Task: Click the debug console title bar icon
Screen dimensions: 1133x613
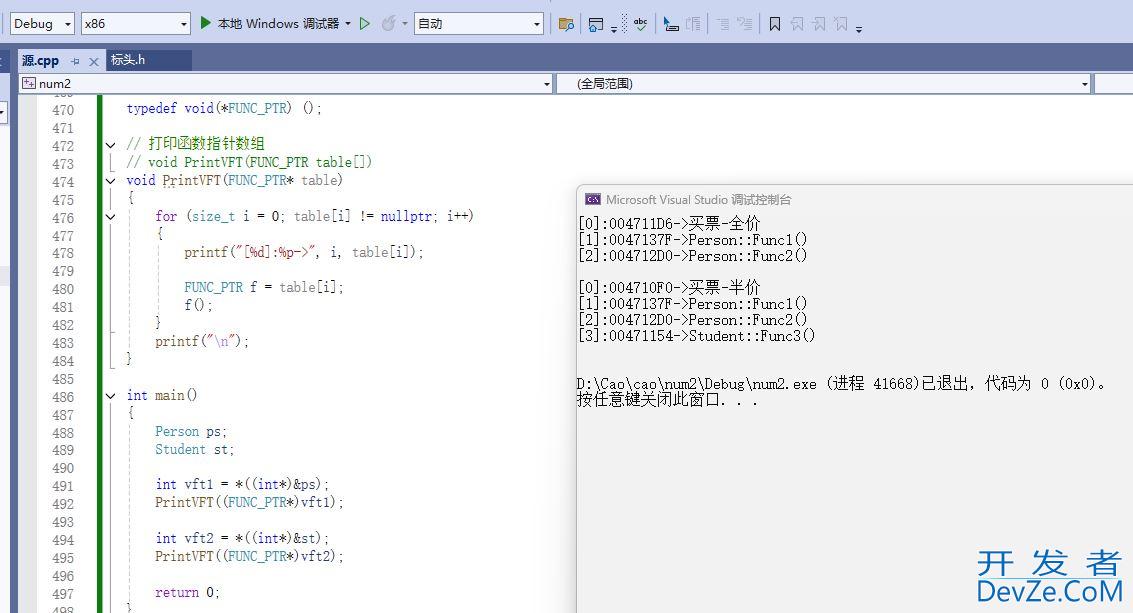Action: tap(593, 200)
